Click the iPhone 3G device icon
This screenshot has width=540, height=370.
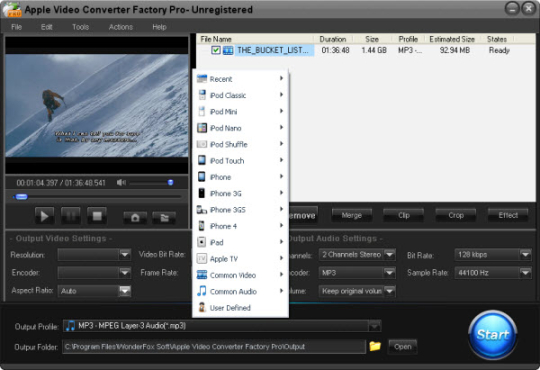click(202, 193)
